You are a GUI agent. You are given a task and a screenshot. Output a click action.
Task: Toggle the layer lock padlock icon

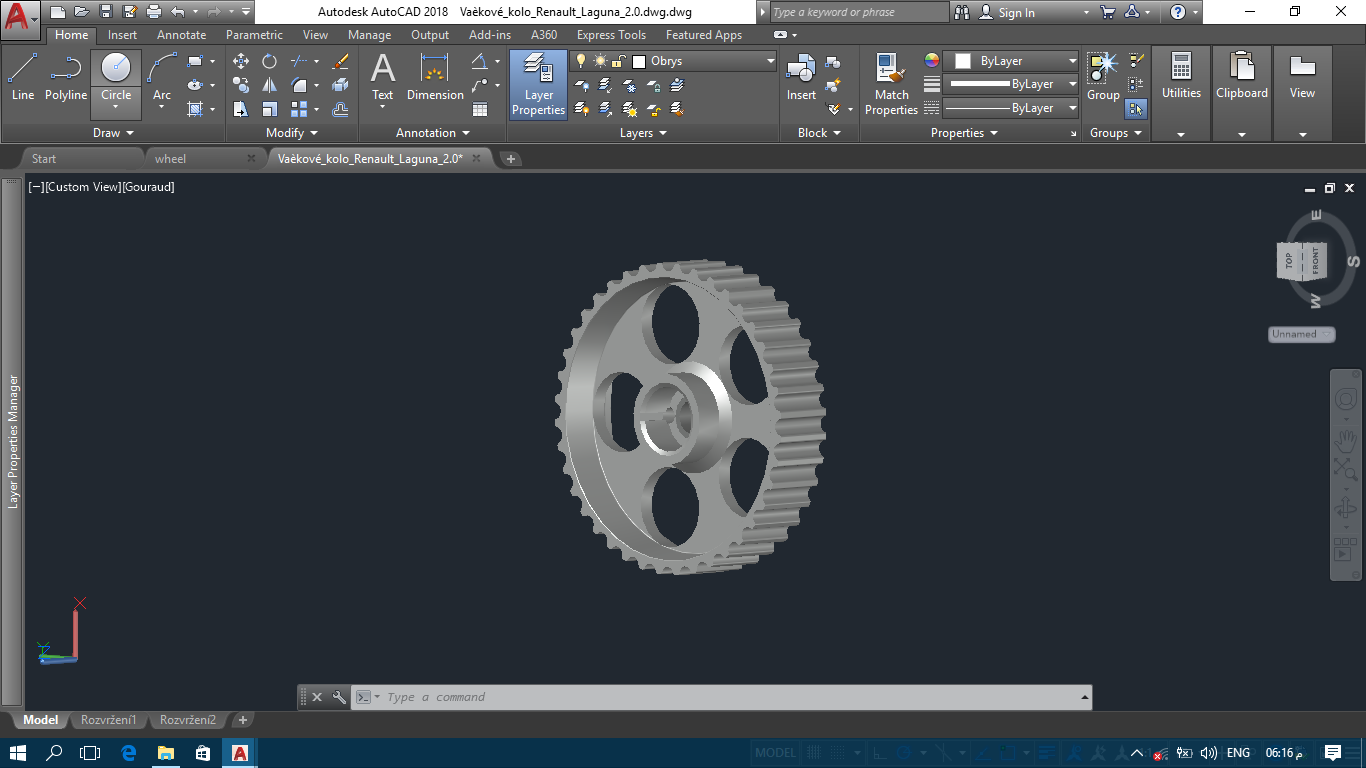[619, 61]
